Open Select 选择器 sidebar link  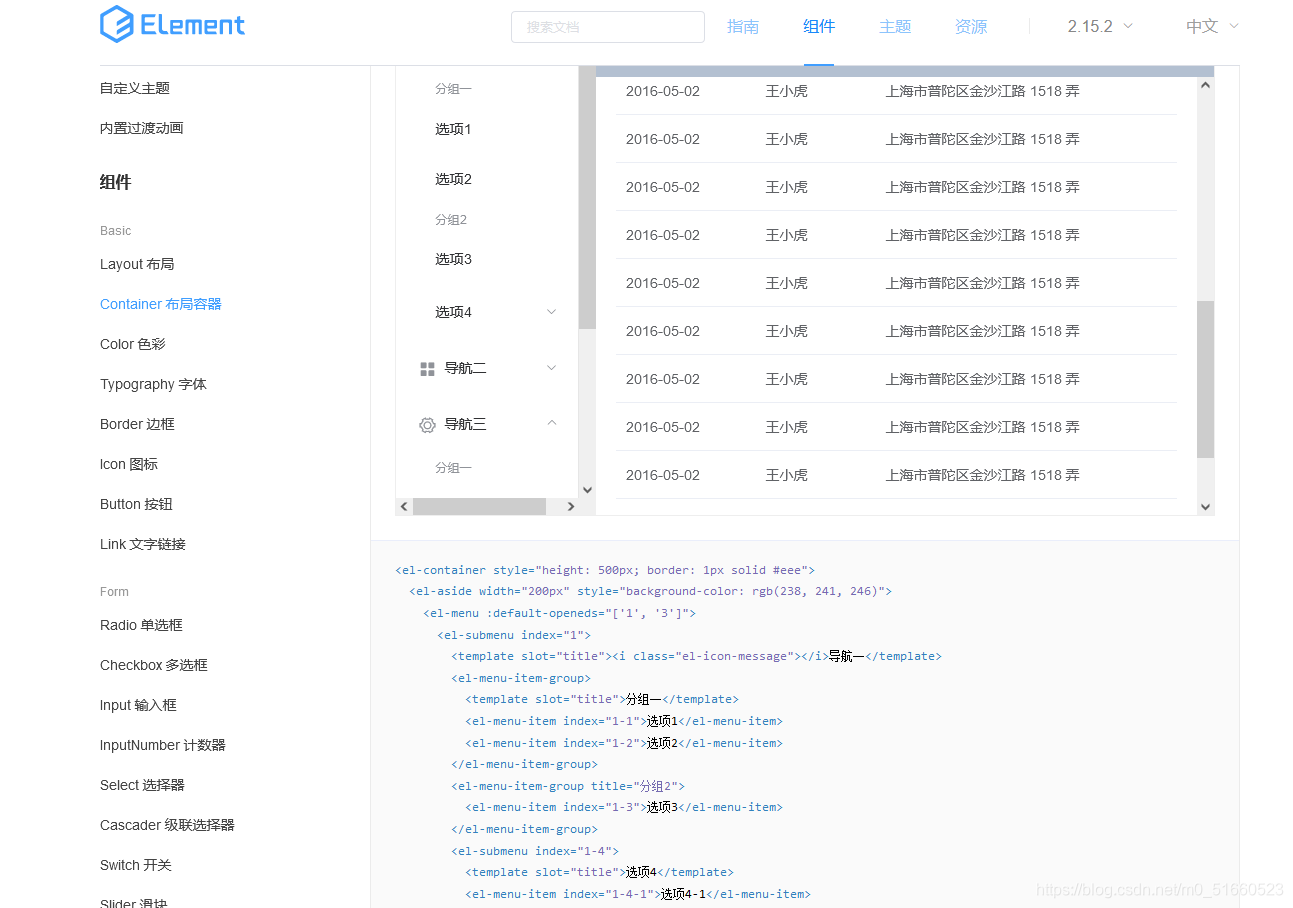pos(142,785)
